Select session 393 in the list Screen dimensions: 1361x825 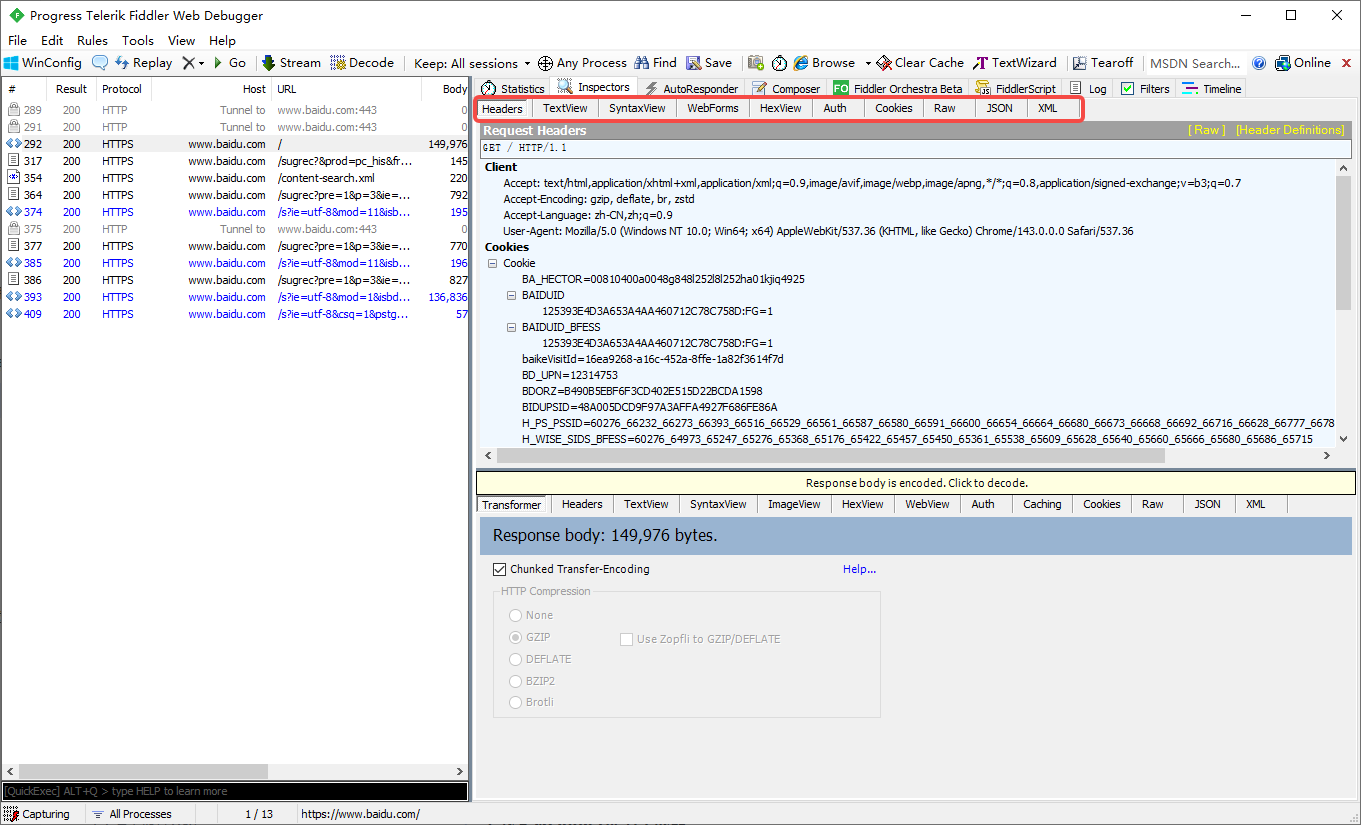(235, 297)
